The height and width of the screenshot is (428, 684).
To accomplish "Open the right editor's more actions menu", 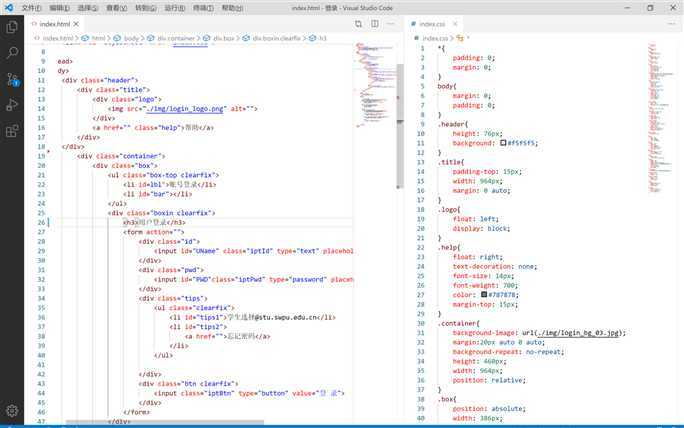I will [672, 24].
